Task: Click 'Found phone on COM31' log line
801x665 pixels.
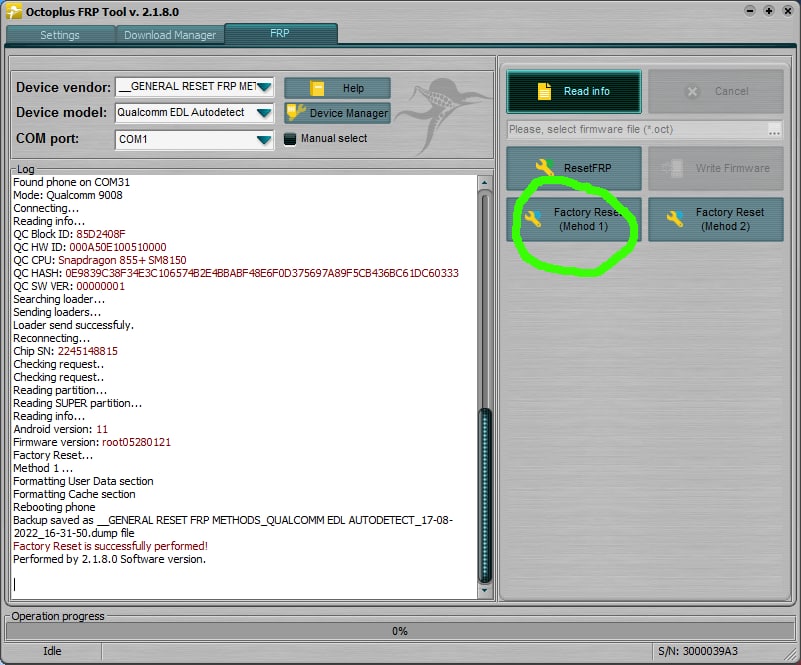Action: click(x=72, y=182)
